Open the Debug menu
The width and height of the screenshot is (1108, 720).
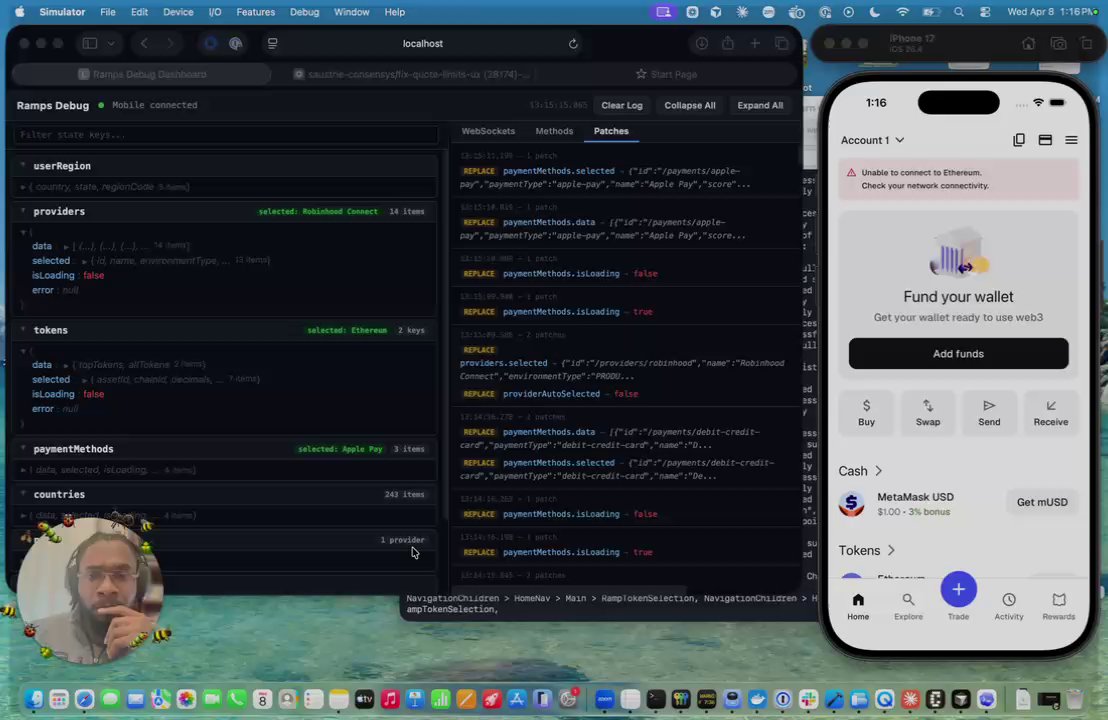[305, 12]
